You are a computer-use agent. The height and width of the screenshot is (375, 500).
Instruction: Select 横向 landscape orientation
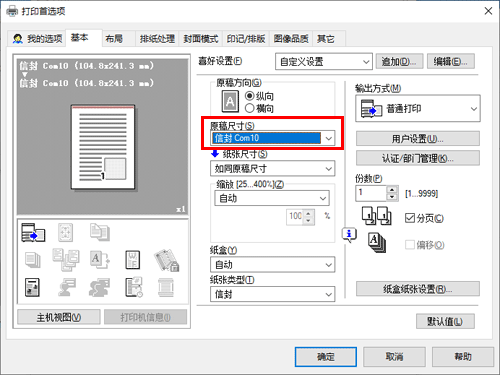pyautogui.click(x=250, y=108)
